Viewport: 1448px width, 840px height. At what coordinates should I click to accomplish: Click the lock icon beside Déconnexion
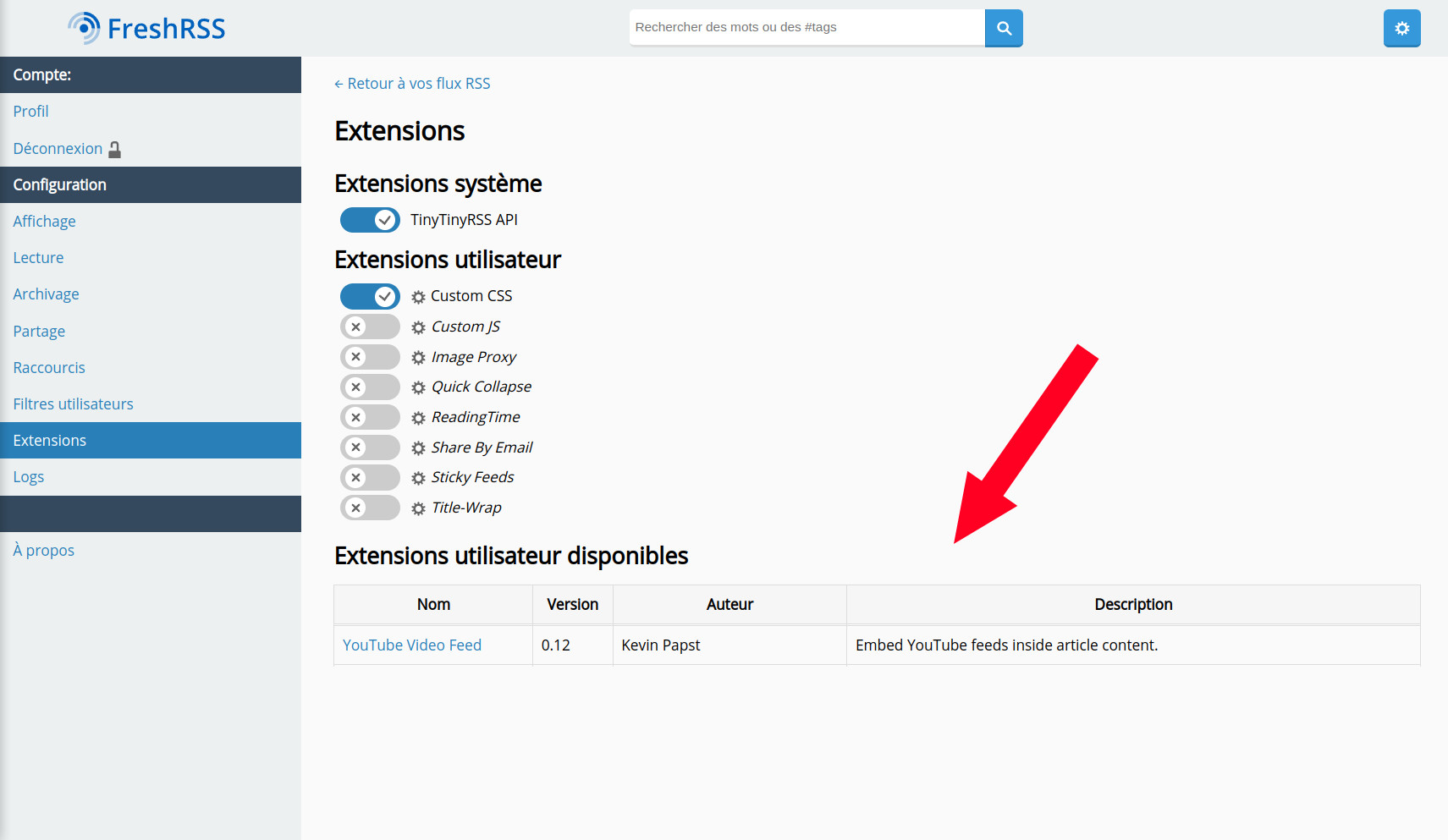point(115,150)
